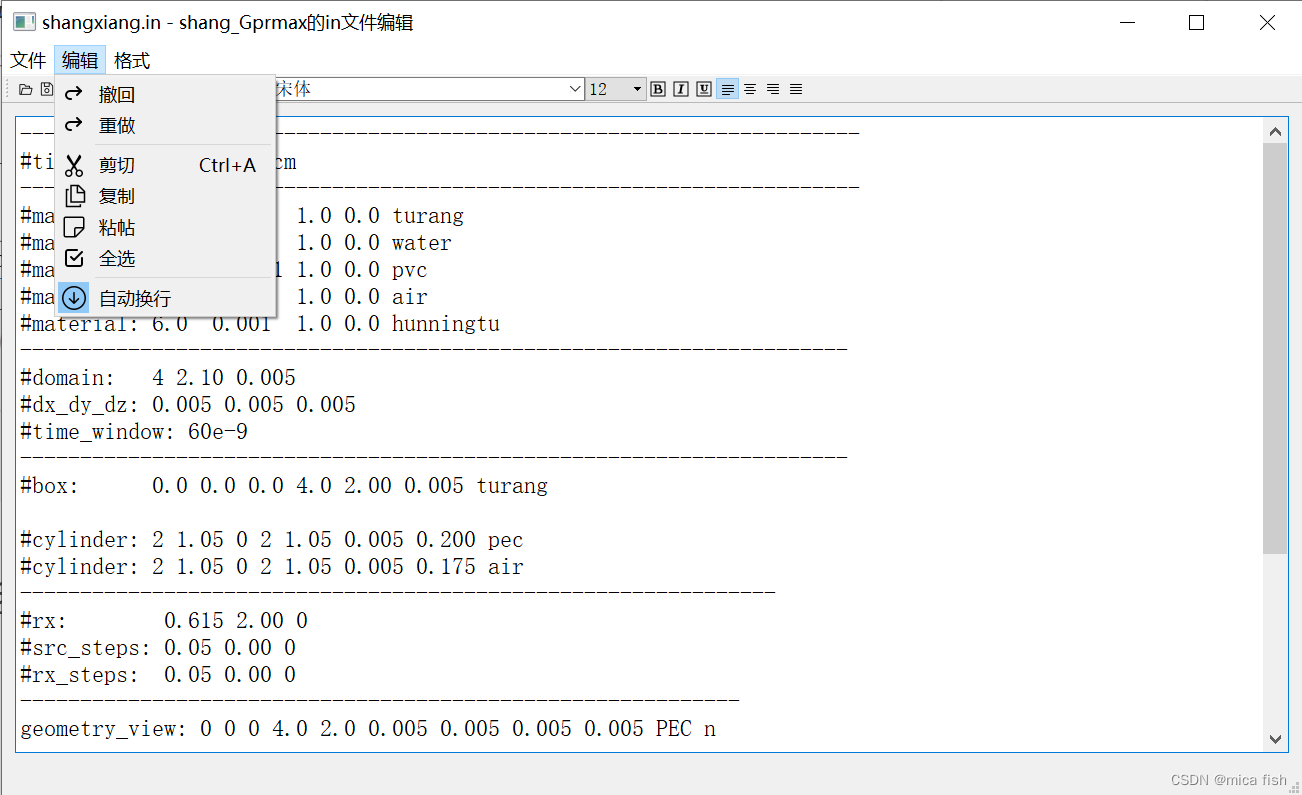1302x795 pixels.
Task: Justify text alignment
Action: 796,89
